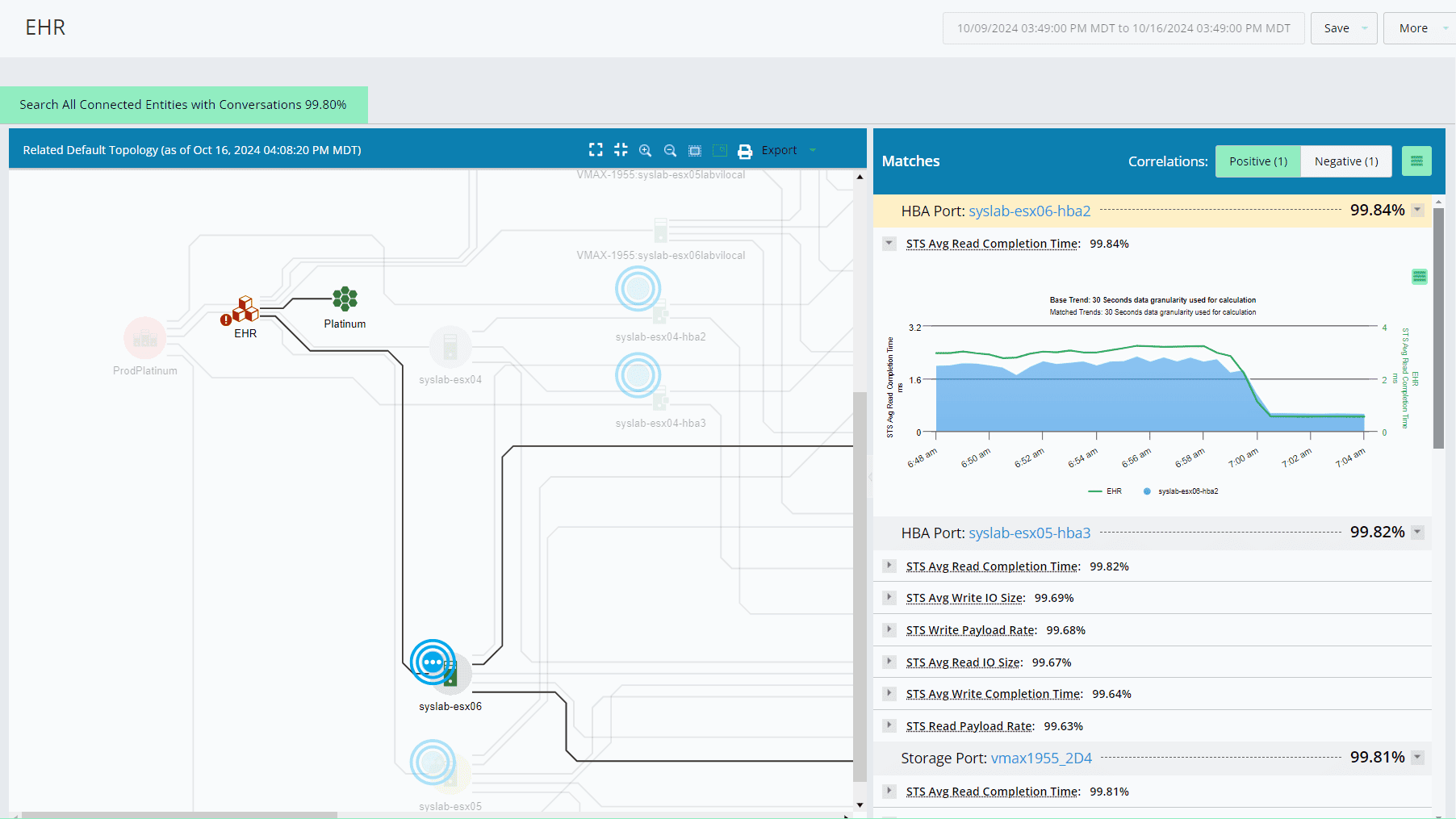Click the topology horizontal scrollbar thumb
1456x819 pixels.
179,815
